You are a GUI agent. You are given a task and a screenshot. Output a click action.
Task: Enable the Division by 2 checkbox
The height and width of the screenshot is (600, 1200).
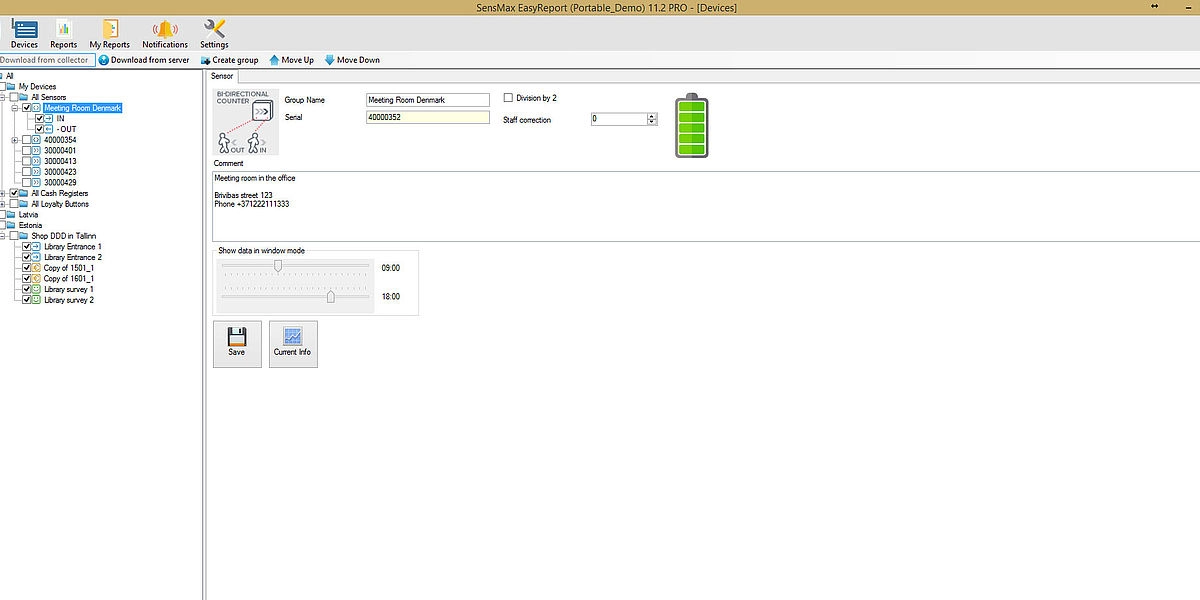coord(508,98)
